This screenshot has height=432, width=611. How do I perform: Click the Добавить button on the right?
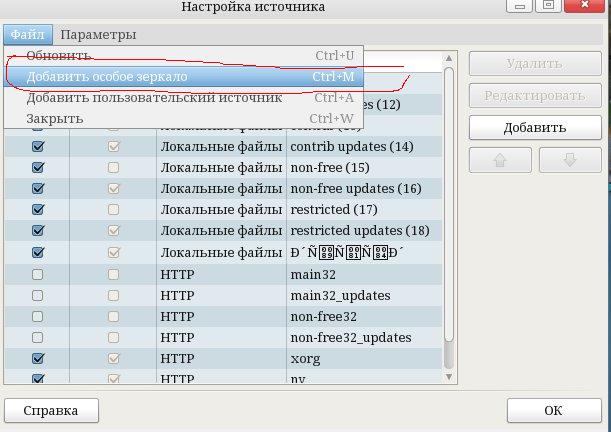(x=535, y=127)
